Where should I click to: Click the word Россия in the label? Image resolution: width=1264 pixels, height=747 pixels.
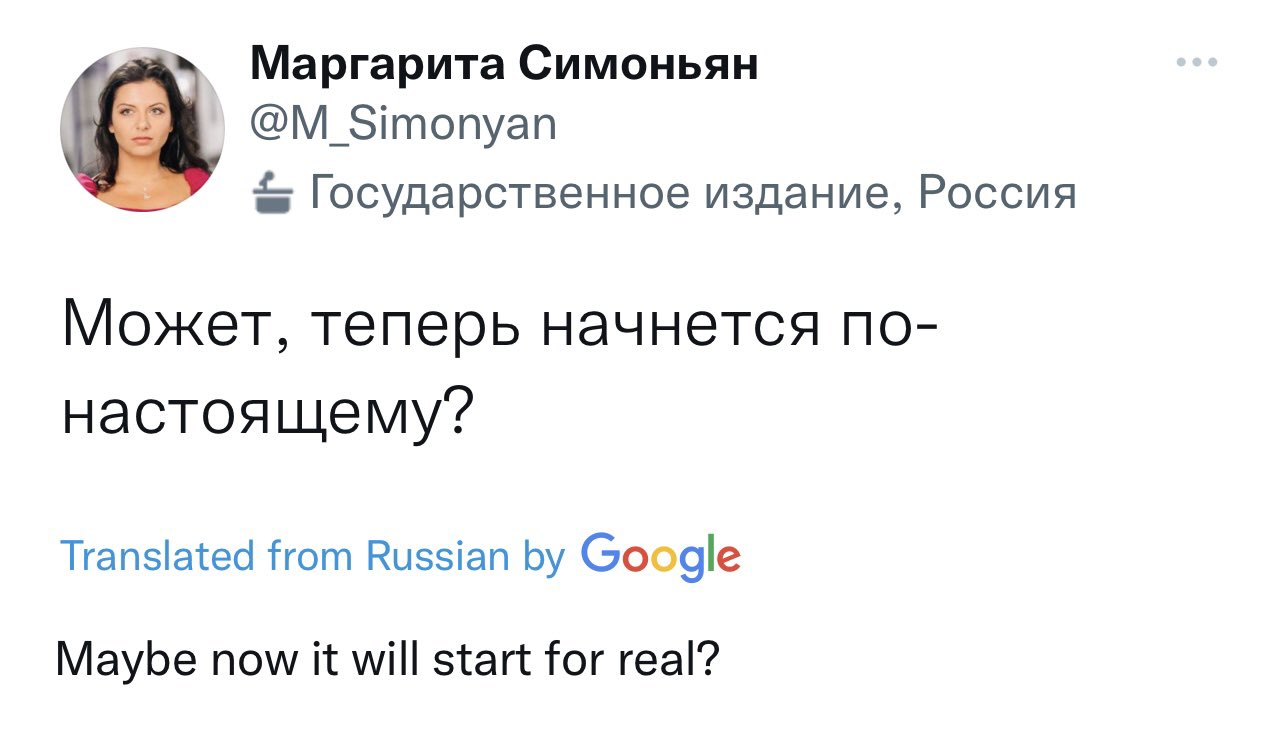(996, 191)
